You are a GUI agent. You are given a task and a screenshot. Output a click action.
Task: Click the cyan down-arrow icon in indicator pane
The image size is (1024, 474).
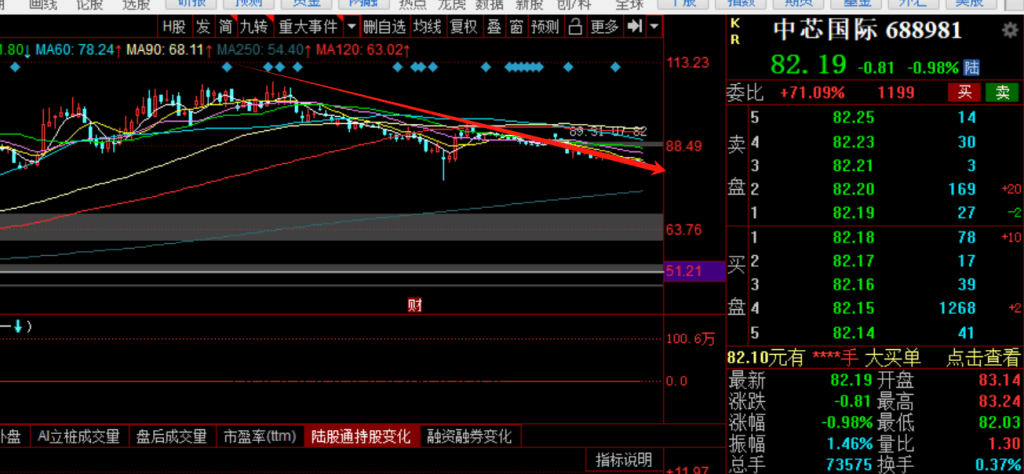pos(18,326)
